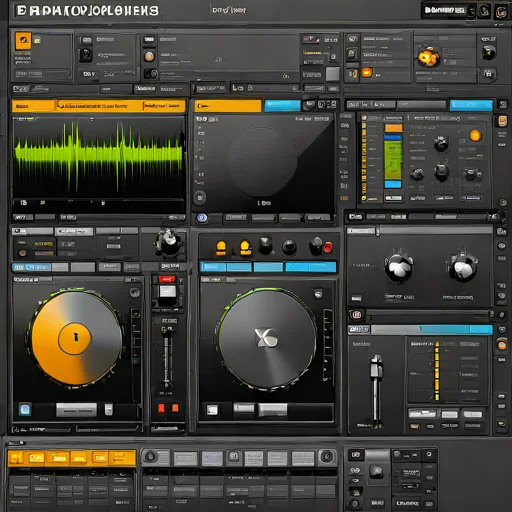512x512 pixels.
Task: Click the green waveform display
Action: click(99, 157)
